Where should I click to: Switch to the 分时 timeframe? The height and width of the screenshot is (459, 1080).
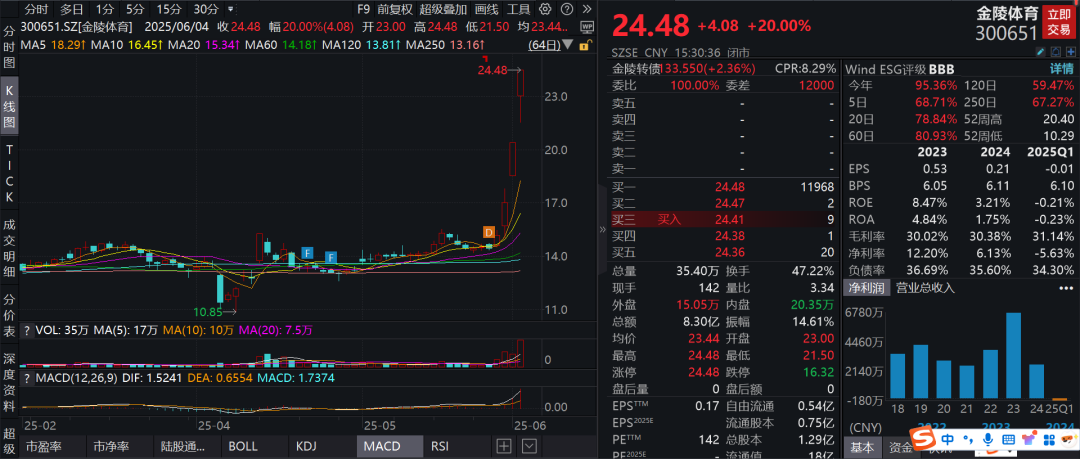click(37, 9)
